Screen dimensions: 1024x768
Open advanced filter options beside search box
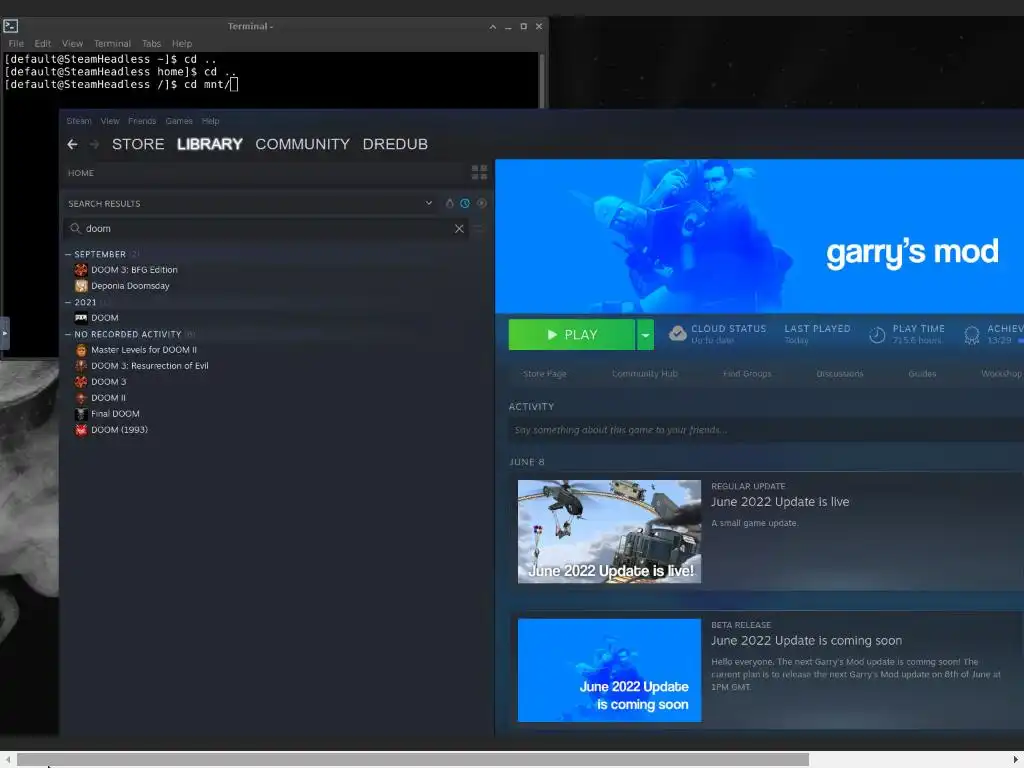click(x=479, y=229)
